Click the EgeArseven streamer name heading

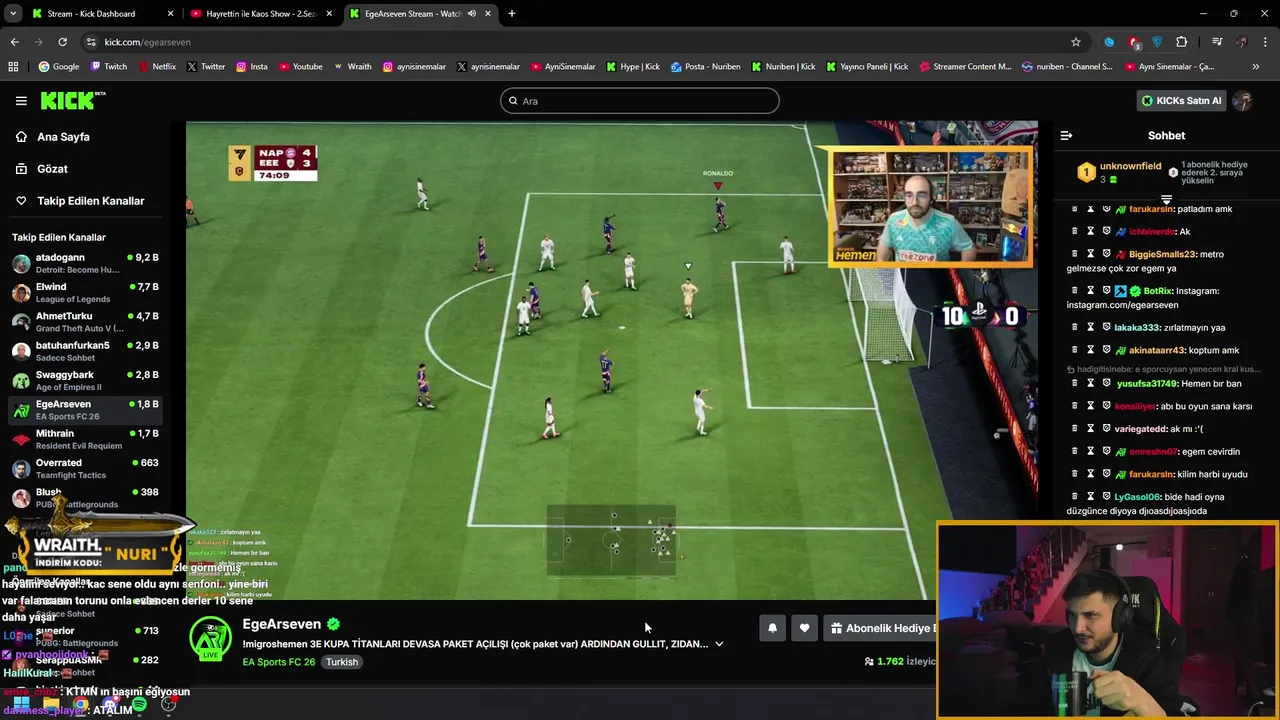(281, 624)
